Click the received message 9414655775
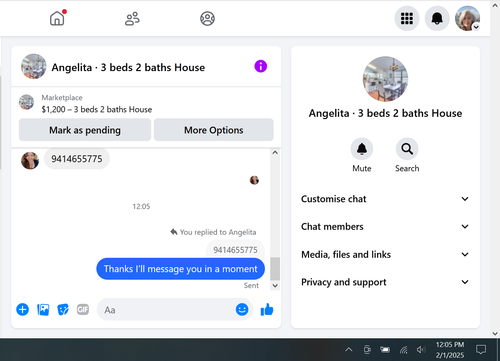Image resolution: width=500 pixels, height=361 pixels. 77,159
